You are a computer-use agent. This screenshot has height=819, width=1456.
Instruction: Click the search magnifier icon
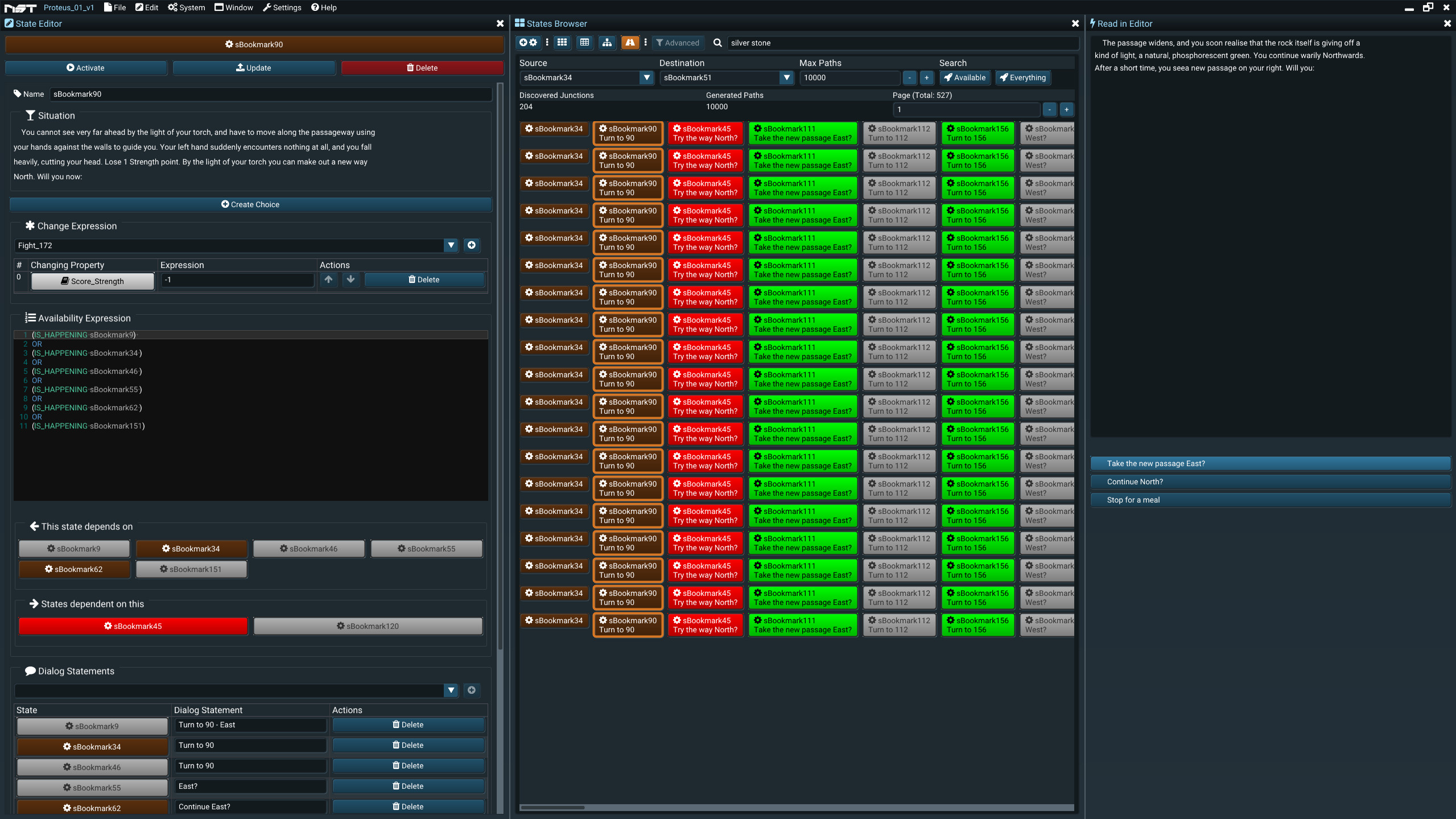pos(717,43)
